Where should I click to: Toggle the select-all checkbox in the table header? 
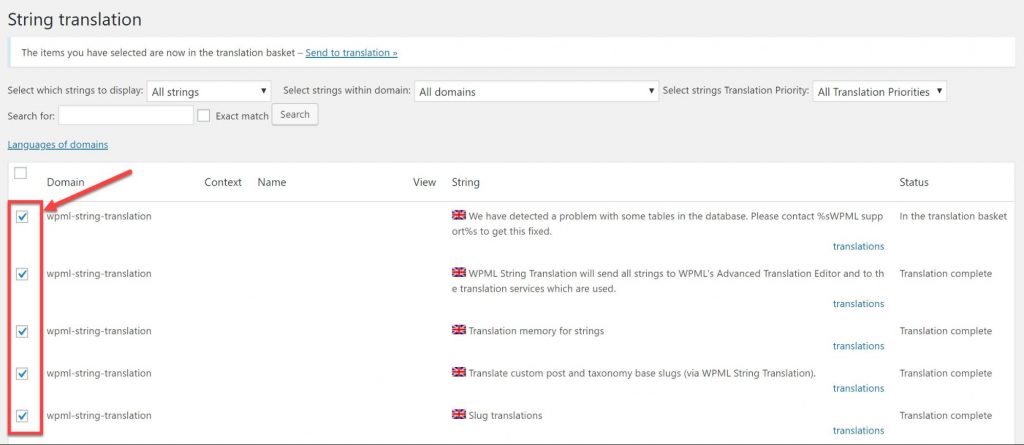(x=21, y=173)
